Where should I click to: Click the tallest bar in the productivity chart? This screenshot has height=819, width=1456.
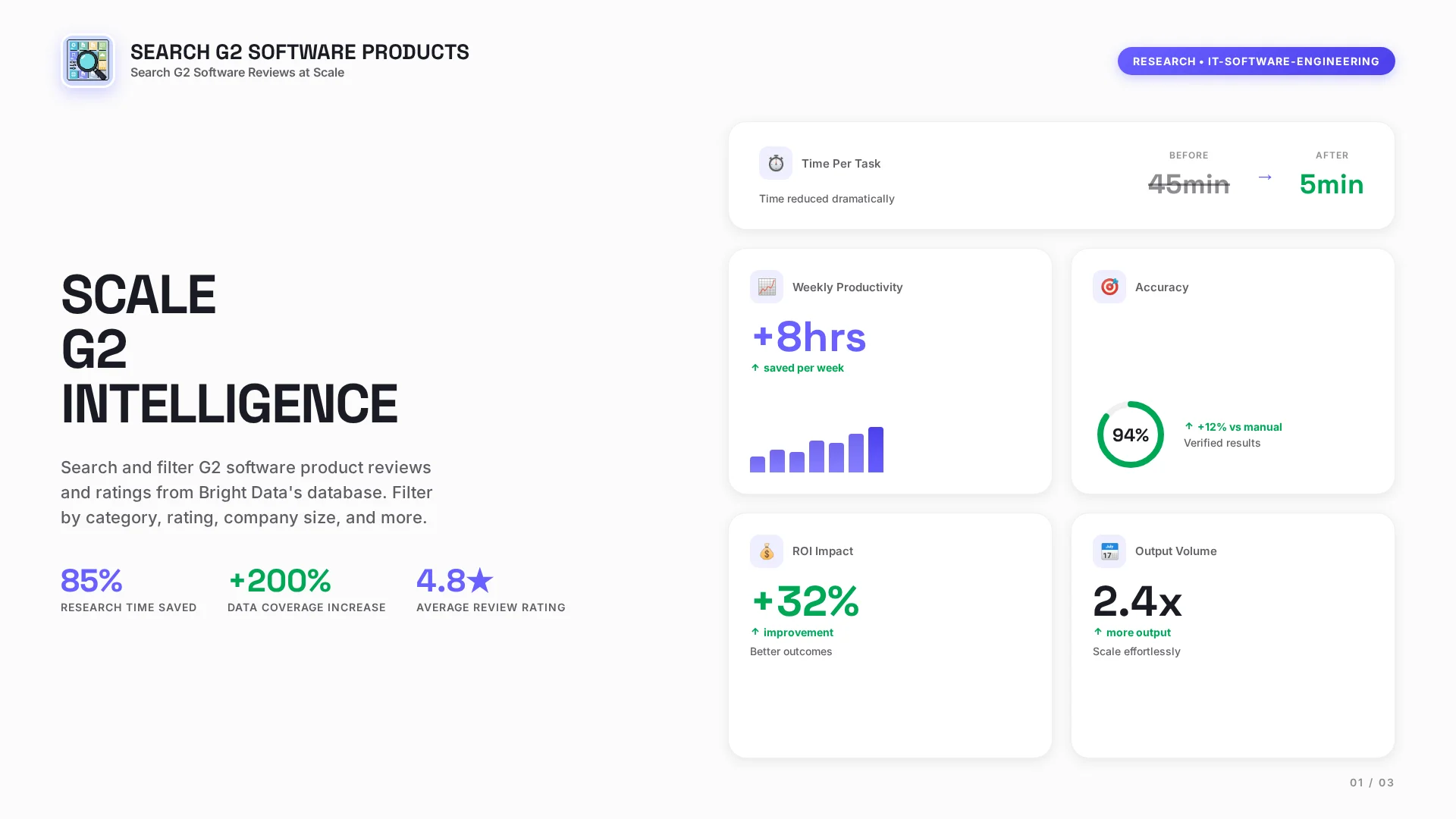point(877,449)
